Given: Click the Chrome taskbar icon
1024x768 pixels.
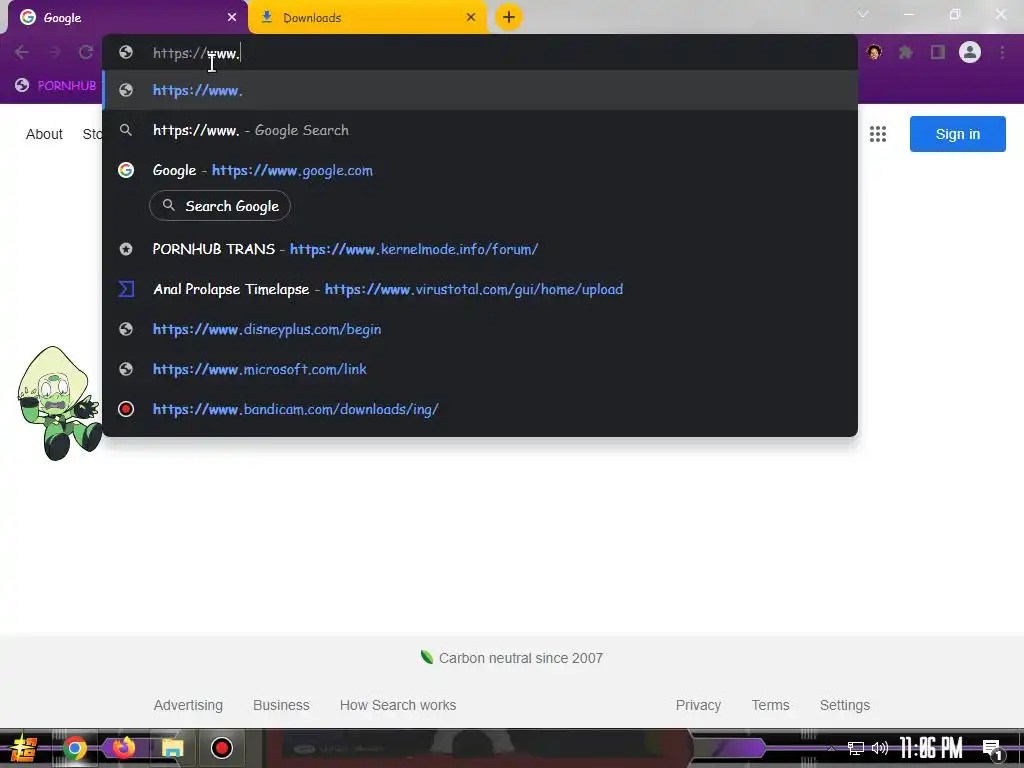Looking at the screenshot, I should pos(74,748).
